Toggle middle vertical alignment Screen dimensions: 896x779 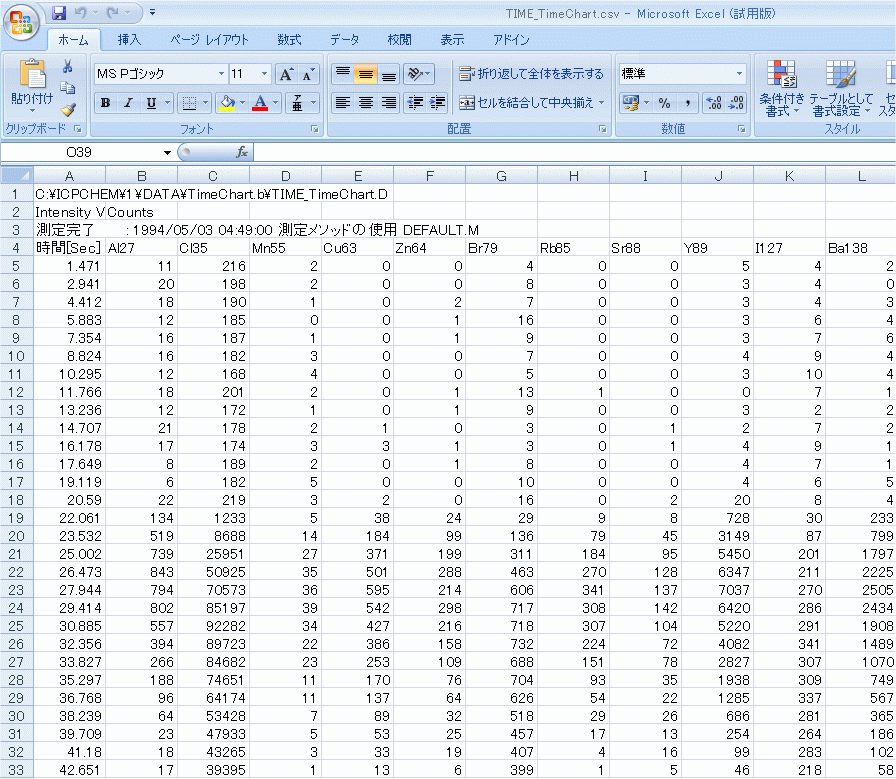366,73
